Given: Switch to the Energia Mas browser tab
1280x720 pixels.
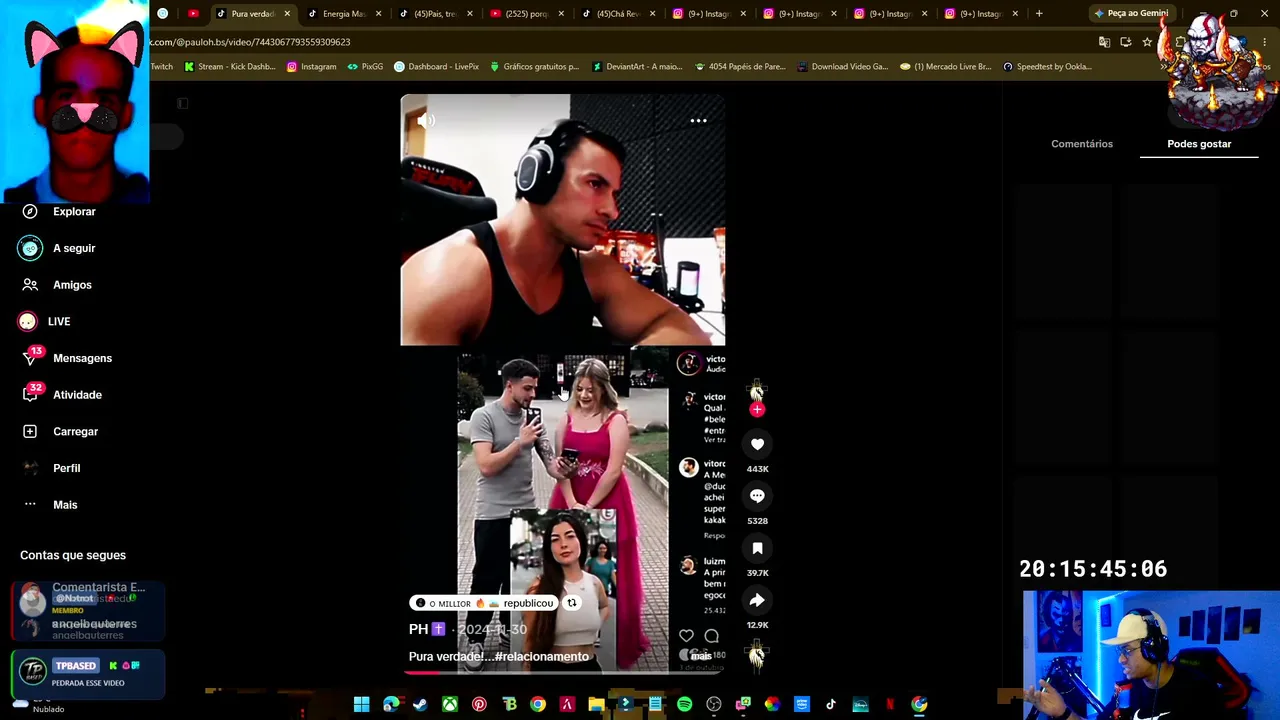Looking at the screenshot, I should pos(345,14).
